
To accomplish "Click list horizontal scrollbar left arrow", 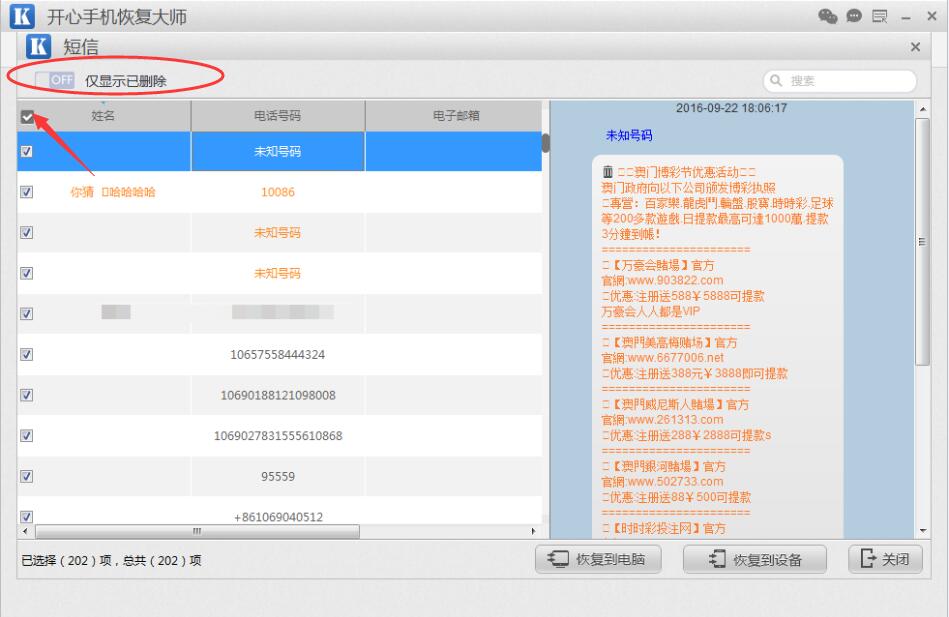I will point(25,531).
